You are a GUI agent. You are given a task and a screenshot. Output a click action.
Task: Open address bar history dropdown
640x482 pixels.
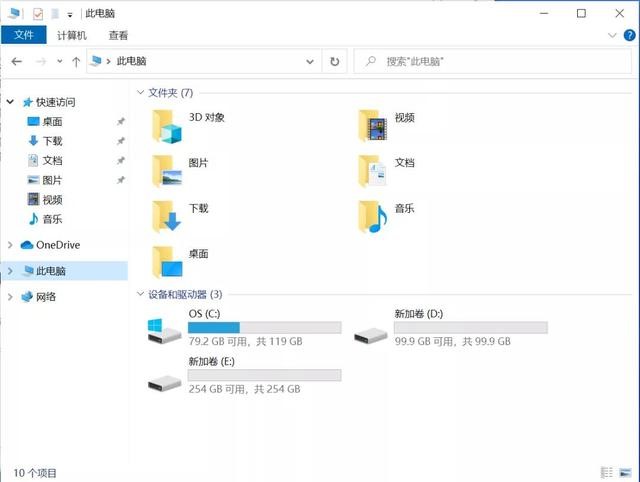[x=310, y=62]
